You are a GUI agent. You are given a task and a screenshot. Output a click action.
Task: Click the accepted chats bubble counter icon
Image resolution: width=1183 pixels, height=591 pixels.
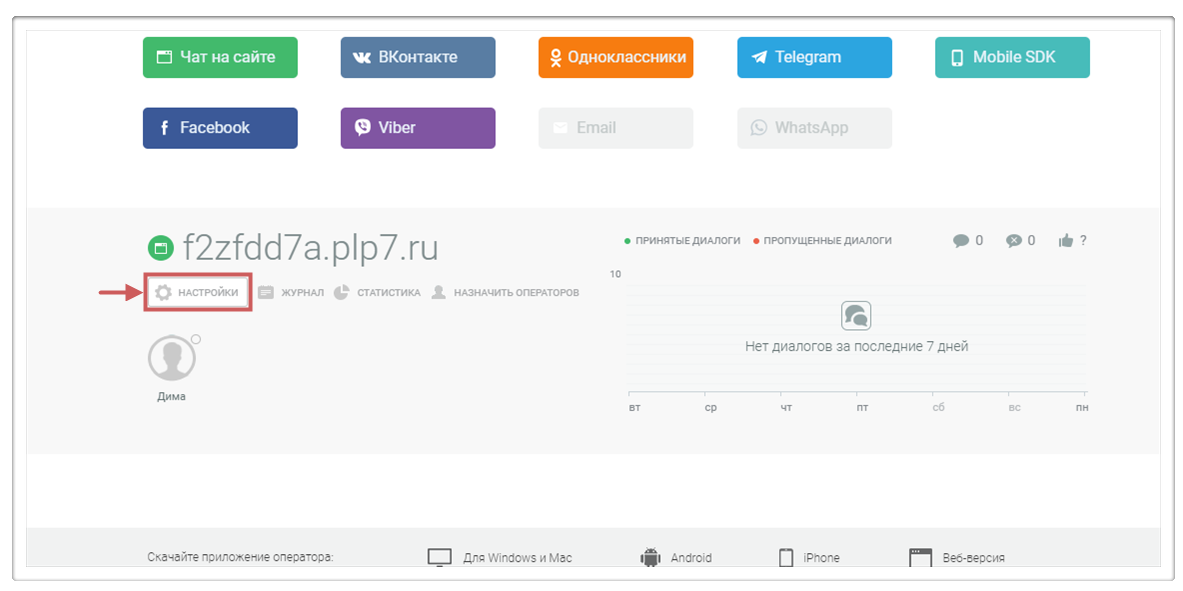click(961, 241)
